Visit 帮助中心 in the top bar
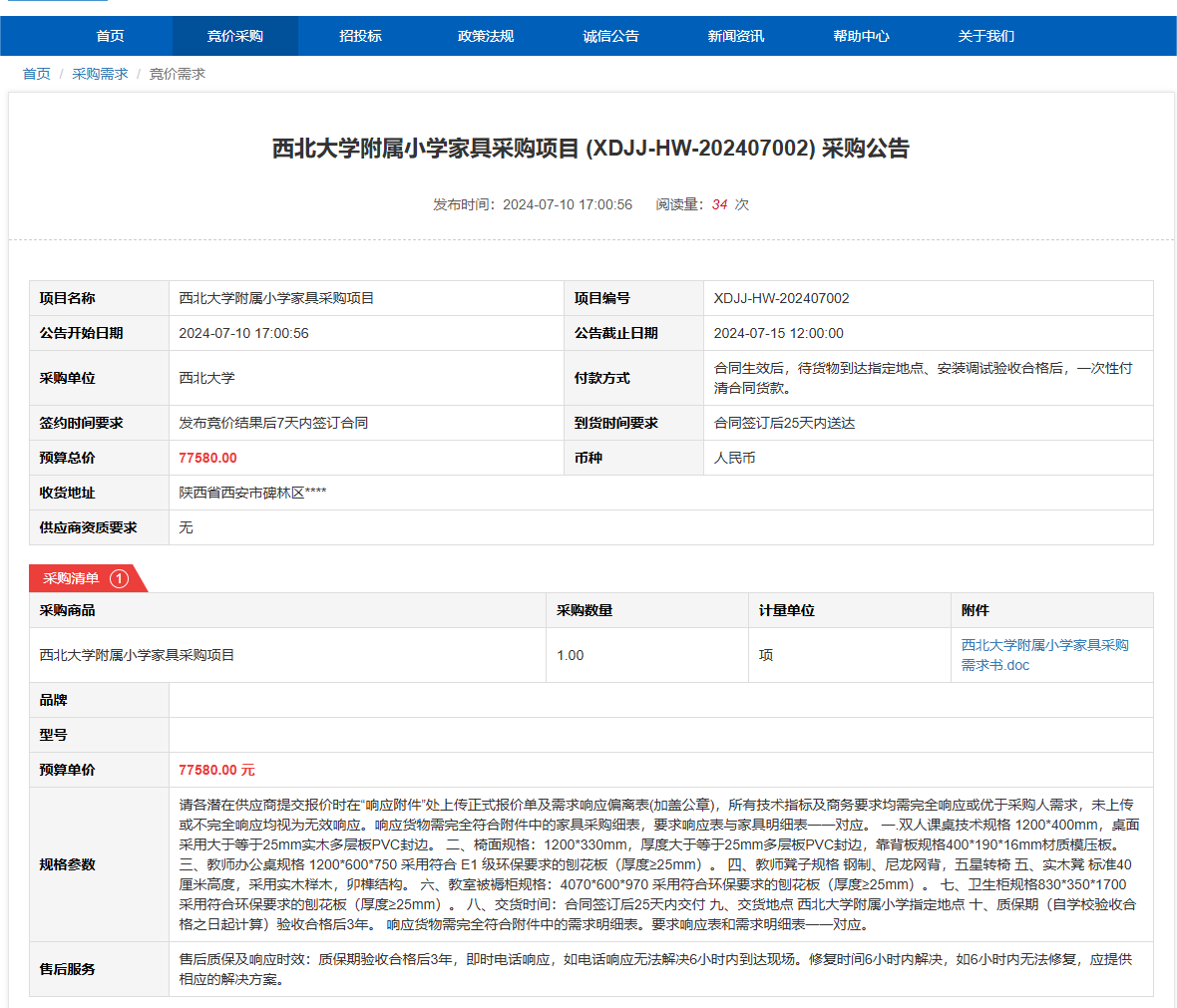The height and width of the screenshot is (1008, 1177). click(861, 36)
